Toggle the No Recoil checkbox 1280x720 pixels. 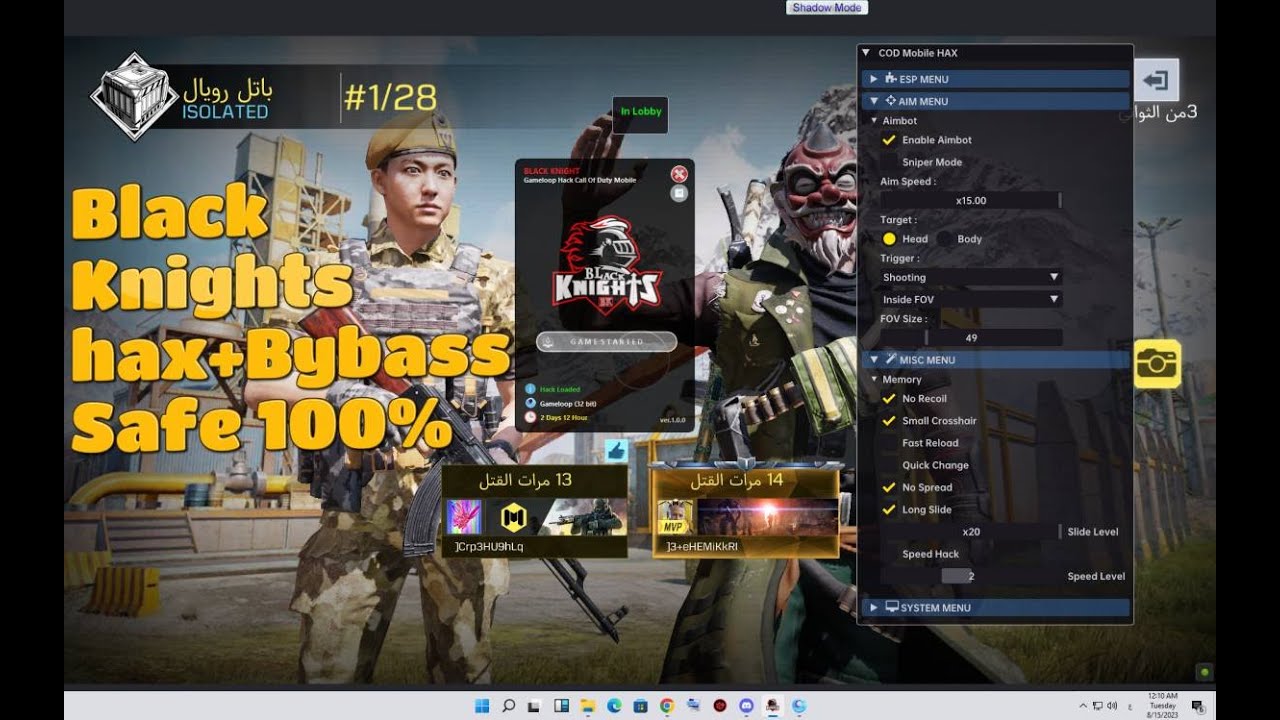888,399
